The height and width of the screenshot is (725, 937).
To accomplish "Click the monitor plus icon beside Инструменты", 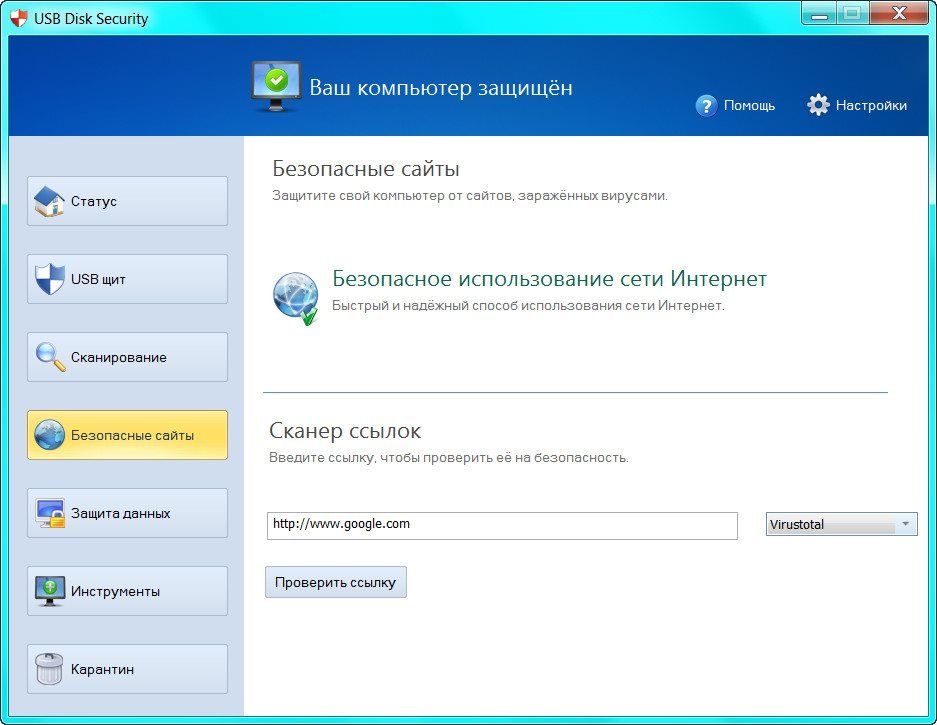I will [x=50, y=591].
